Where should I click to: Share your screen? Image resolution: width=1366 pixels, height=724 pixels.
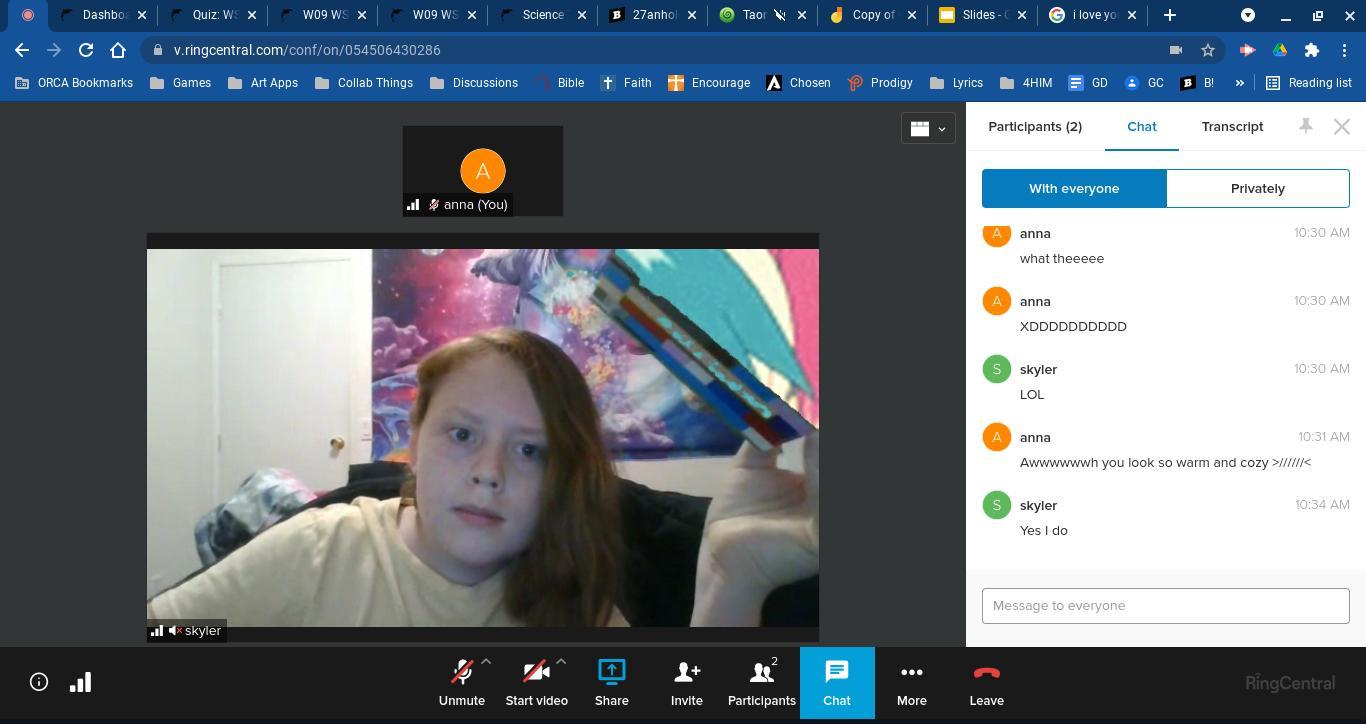pyautogui.click(x=611, y=683)
